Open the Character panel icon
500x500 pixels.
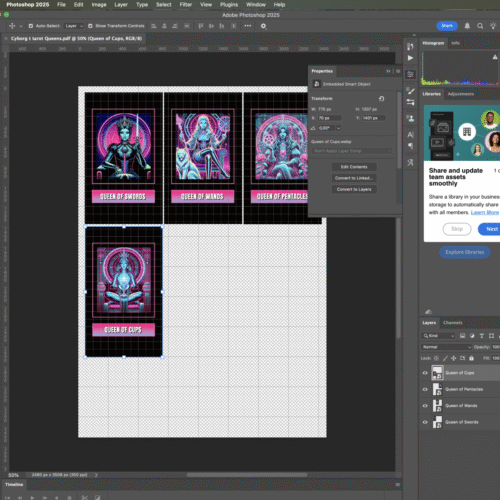(410, 135)
